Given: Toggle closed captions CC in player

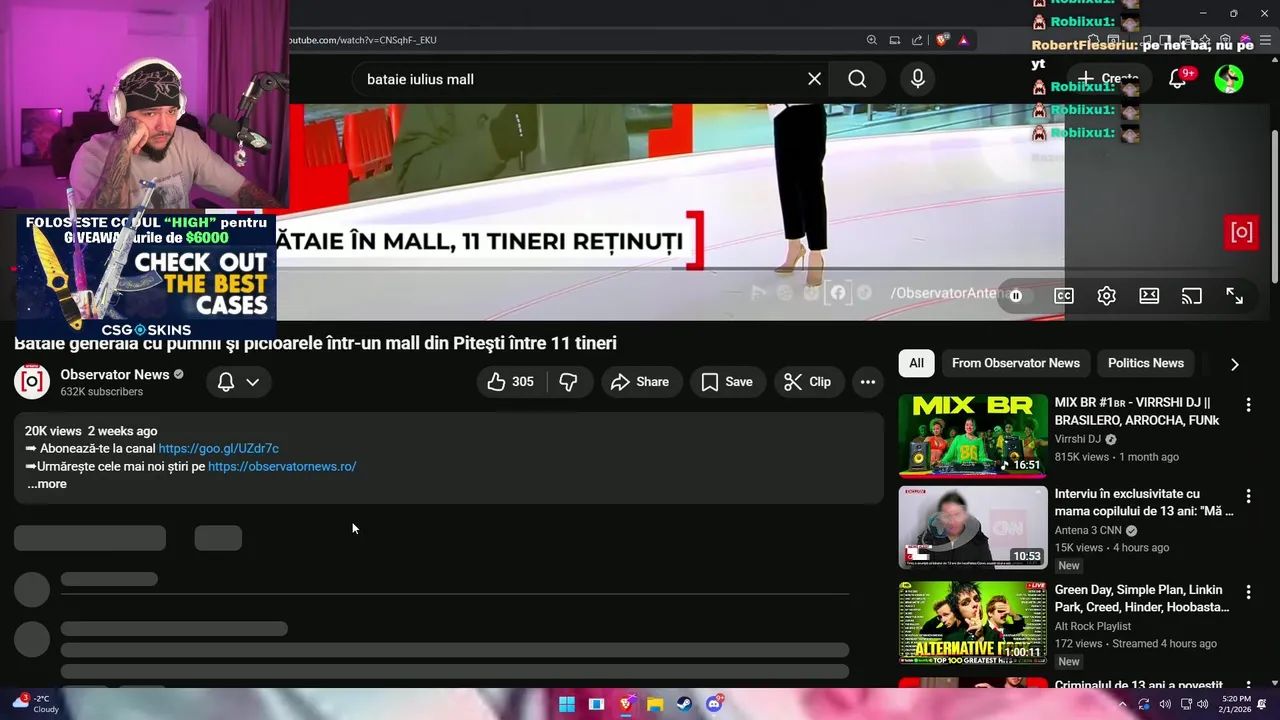Looking at the screenshot, I should click(1064, 296).
